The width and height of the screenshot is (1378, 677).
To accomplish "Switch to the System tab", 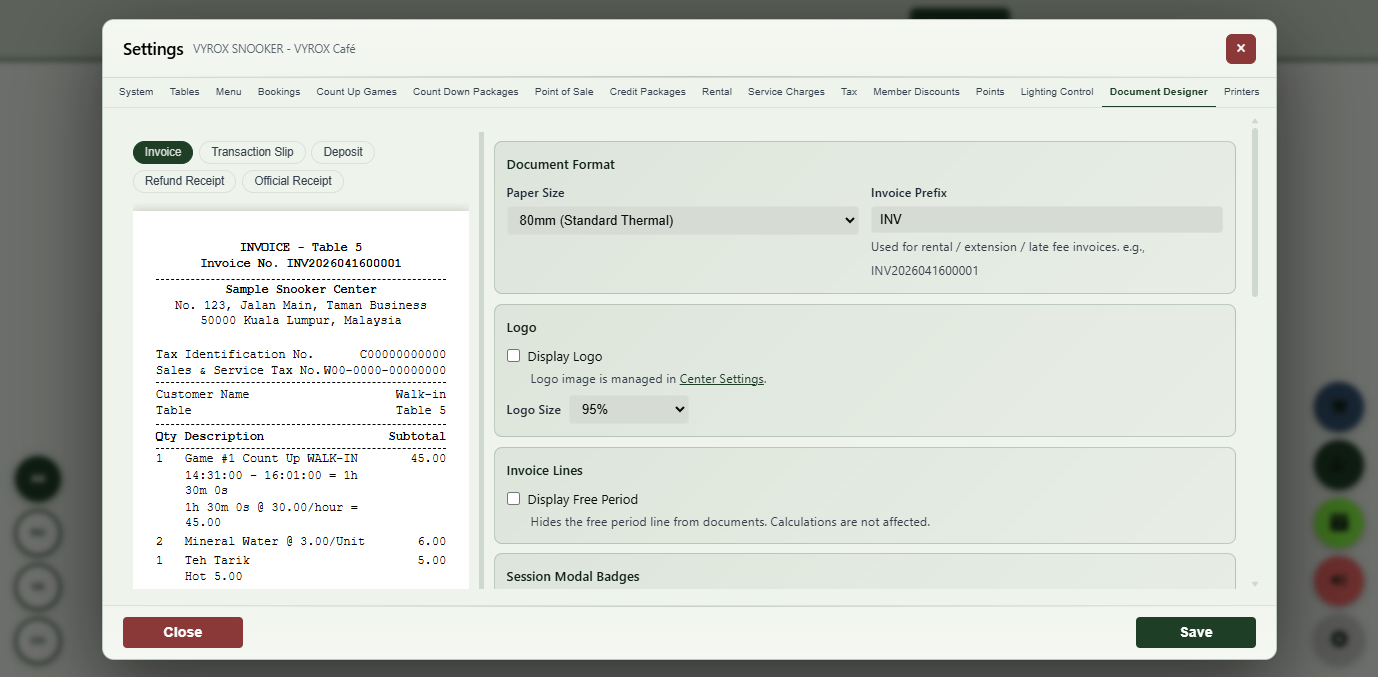I will (x=136, y=92).
